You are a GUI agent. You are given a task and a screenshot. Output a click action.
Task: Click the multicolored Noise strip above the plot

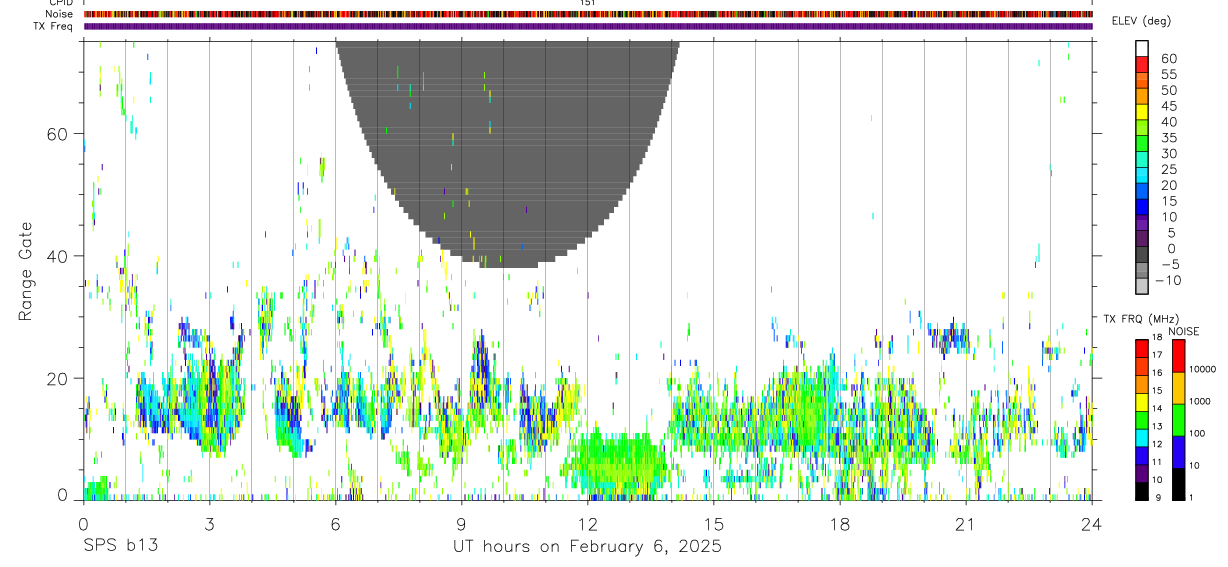coord(588,14)
